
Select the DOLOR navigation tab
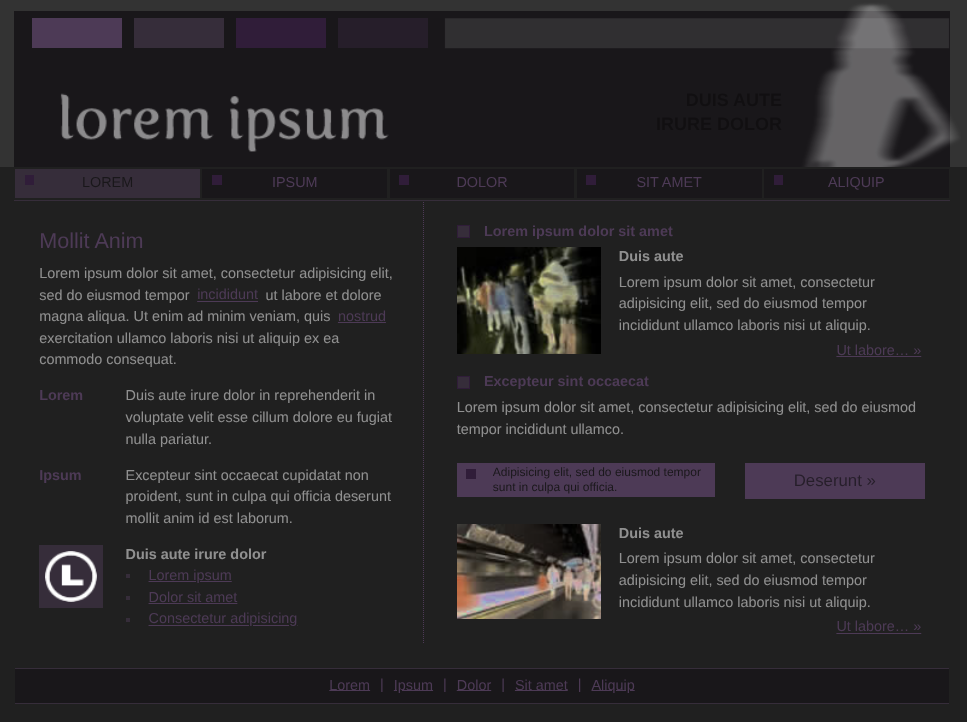(x=481, y=183)
